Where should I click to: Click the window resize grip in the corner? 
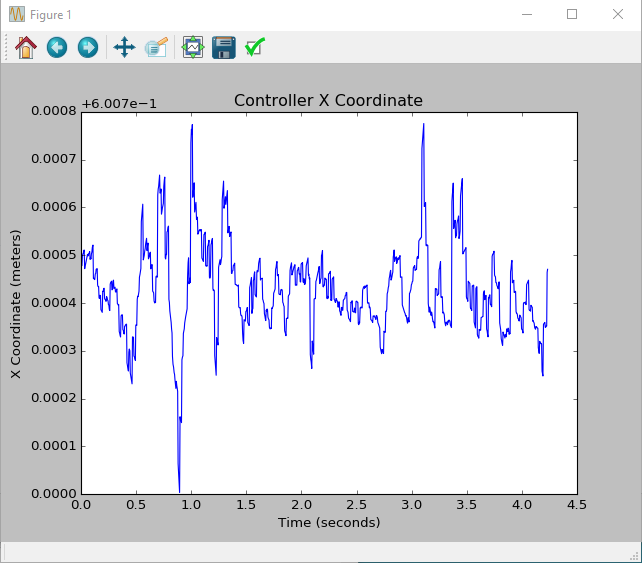tap(635, 556)
